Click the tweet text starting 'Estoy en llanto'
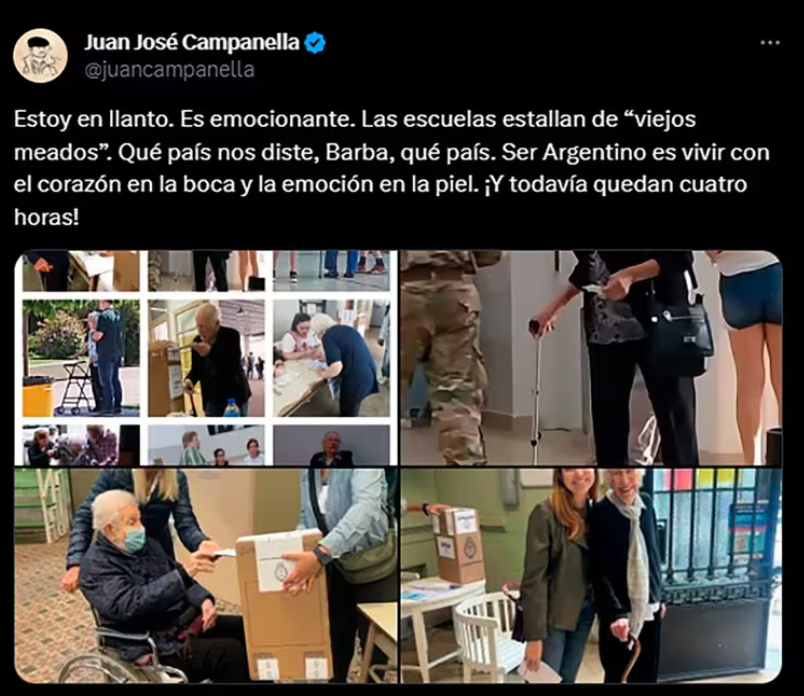This screenshot has height=696, width=804. click(392, 168)
